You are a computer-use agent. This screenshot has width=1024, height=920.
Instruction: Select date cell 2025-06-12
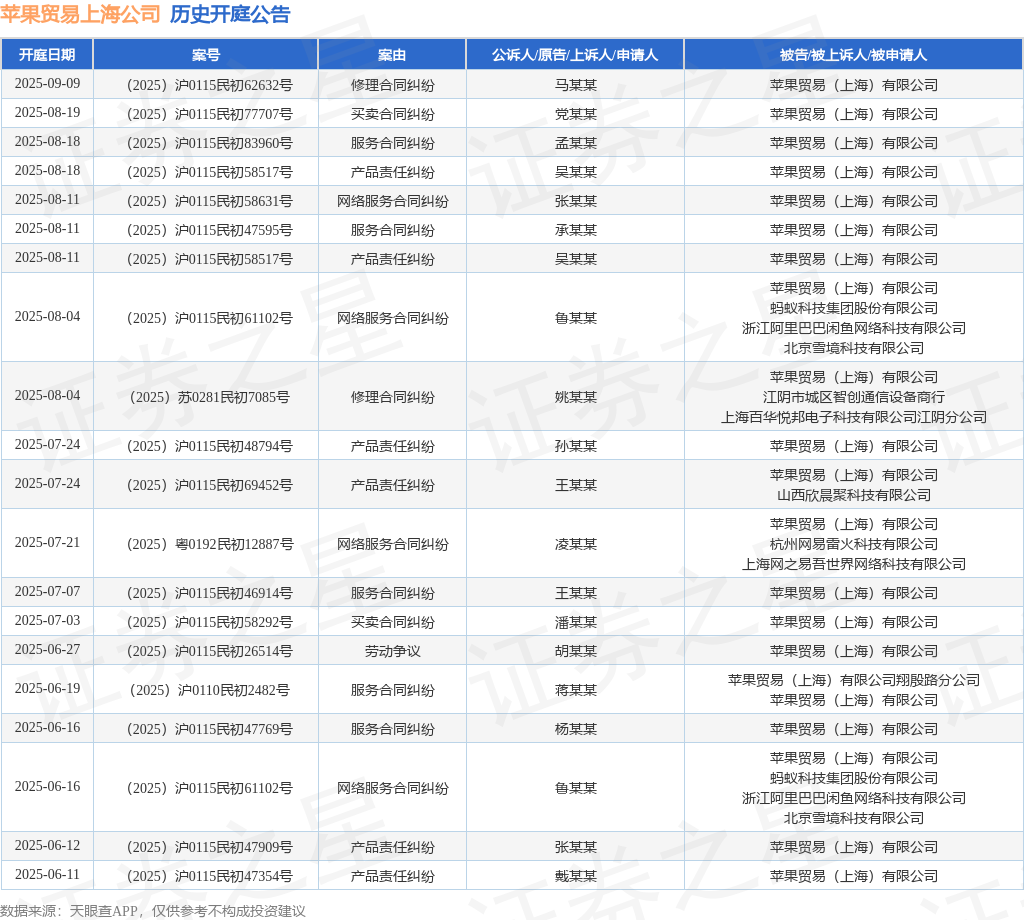(x=47, y=845)
